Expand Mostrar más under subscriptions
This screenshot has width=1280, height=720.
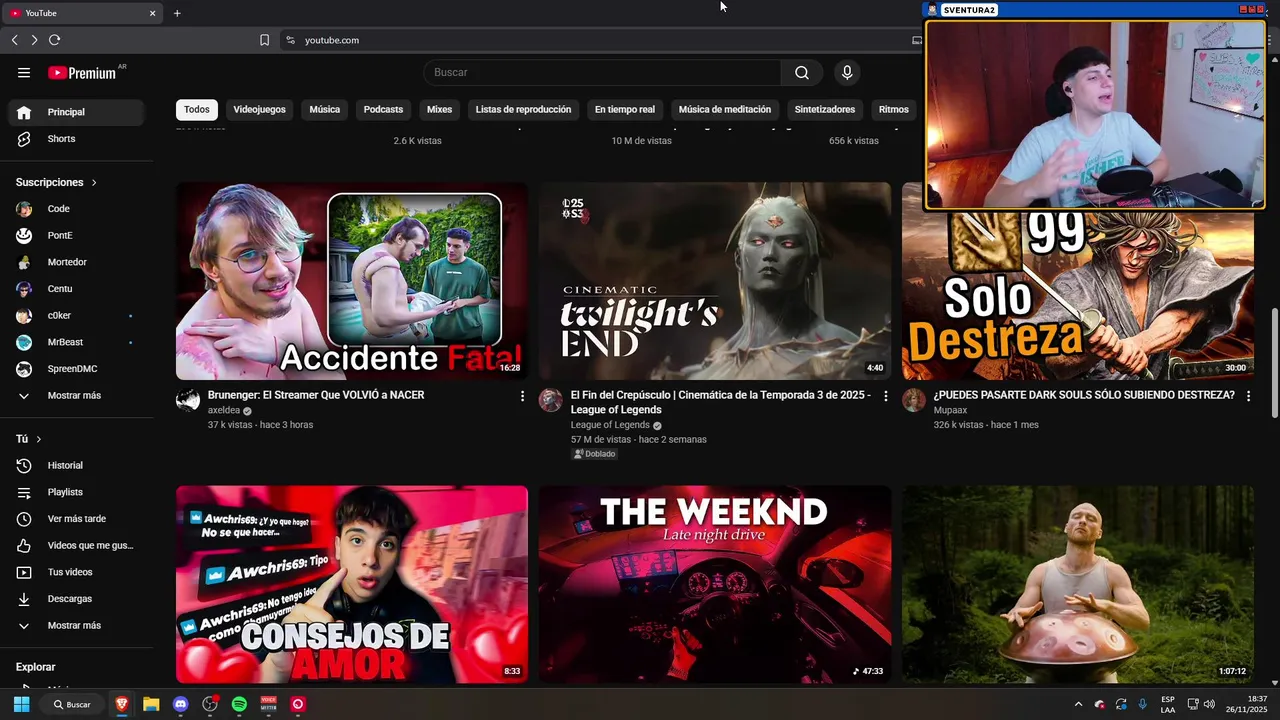pos(78,396)
